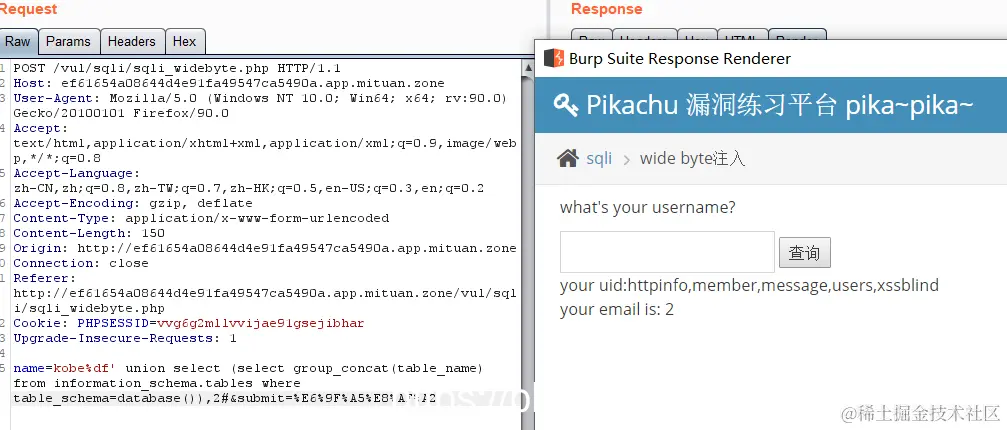Open the sqli breadcrumb link

(599, 159)
